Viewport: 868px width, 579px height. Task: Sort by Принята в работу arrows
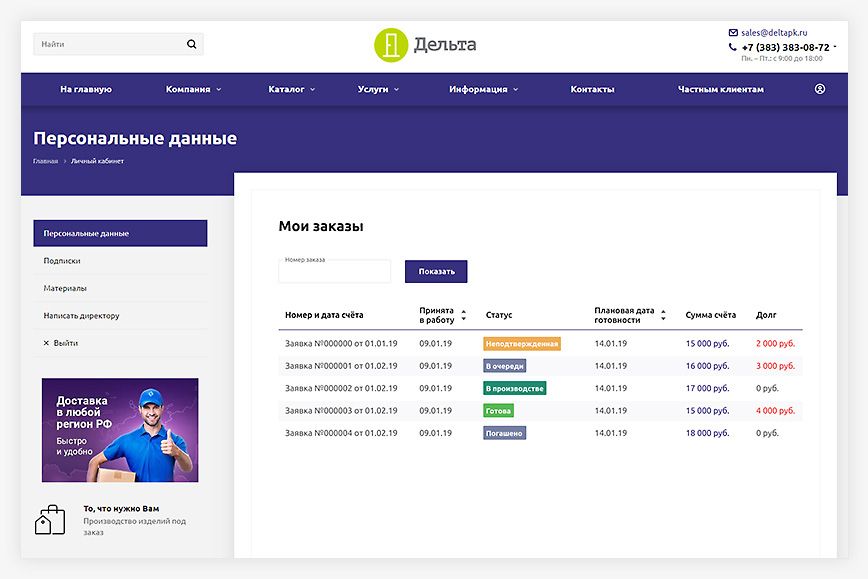click(464, 316)
